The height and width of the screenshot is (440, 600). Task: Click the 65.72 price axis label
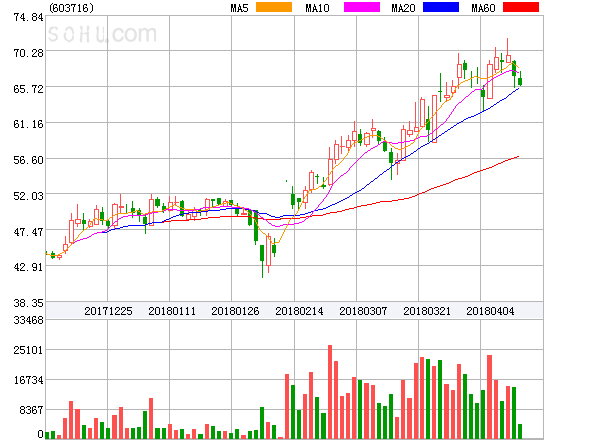(28, 89)
